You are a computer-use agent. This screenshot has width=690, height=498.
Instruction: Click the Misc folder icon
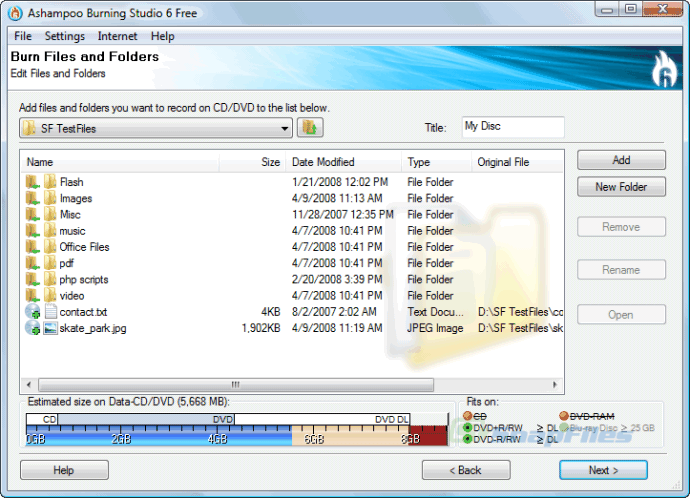point(50,214)
